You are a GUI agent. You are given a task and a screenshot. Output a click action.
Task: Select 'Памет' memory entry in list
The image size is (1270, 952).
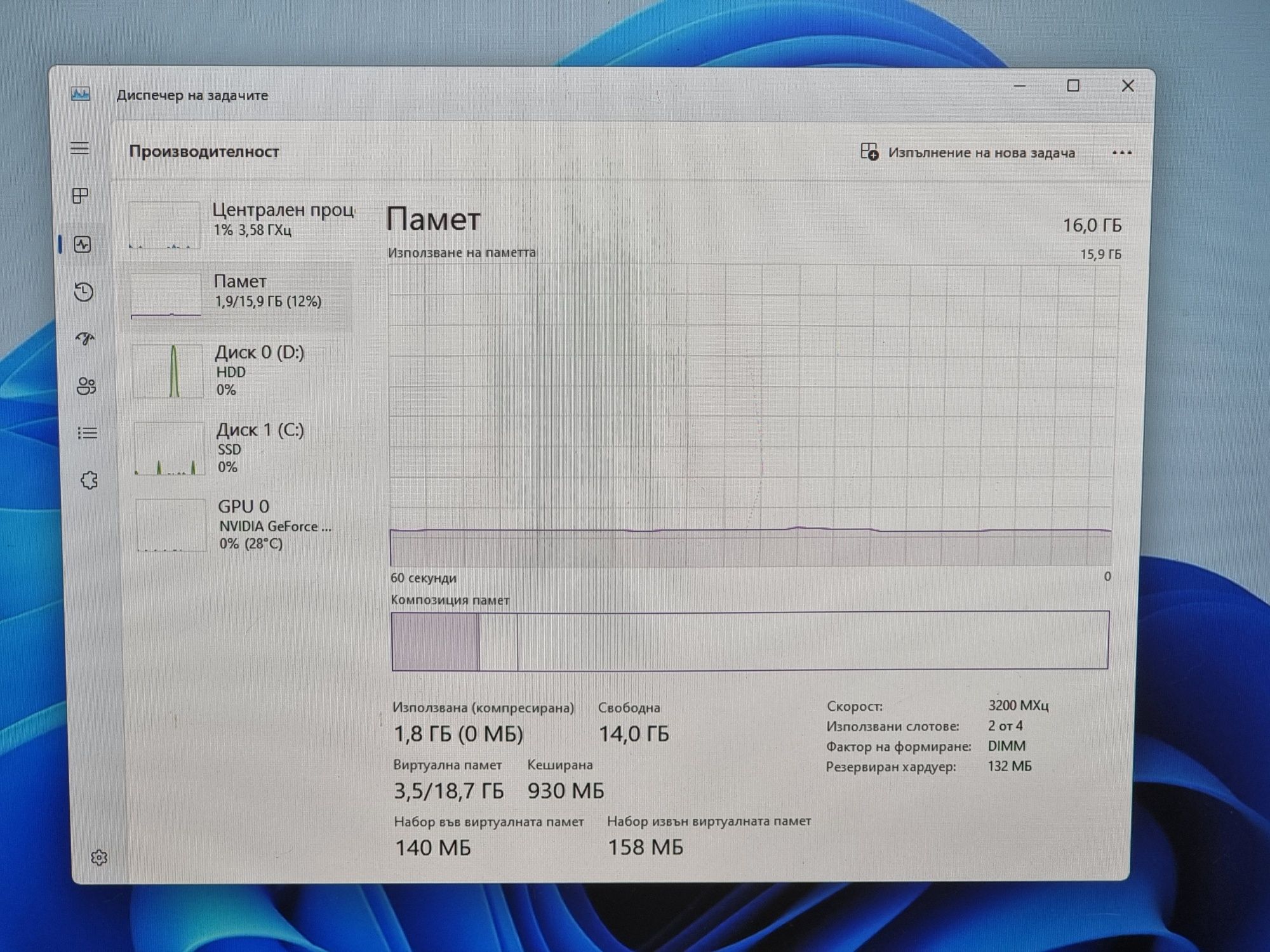236,296
